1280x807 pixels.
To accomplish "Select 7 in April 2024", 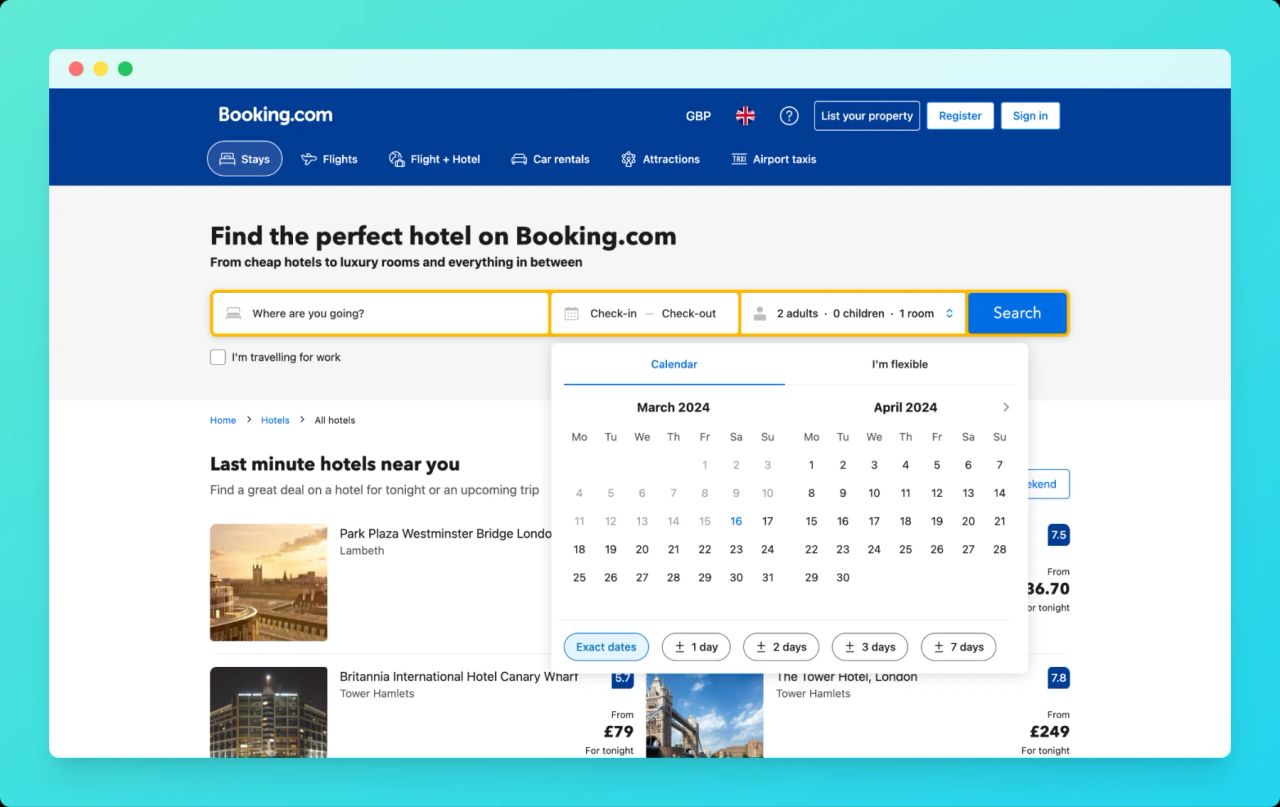I will 999,465.
